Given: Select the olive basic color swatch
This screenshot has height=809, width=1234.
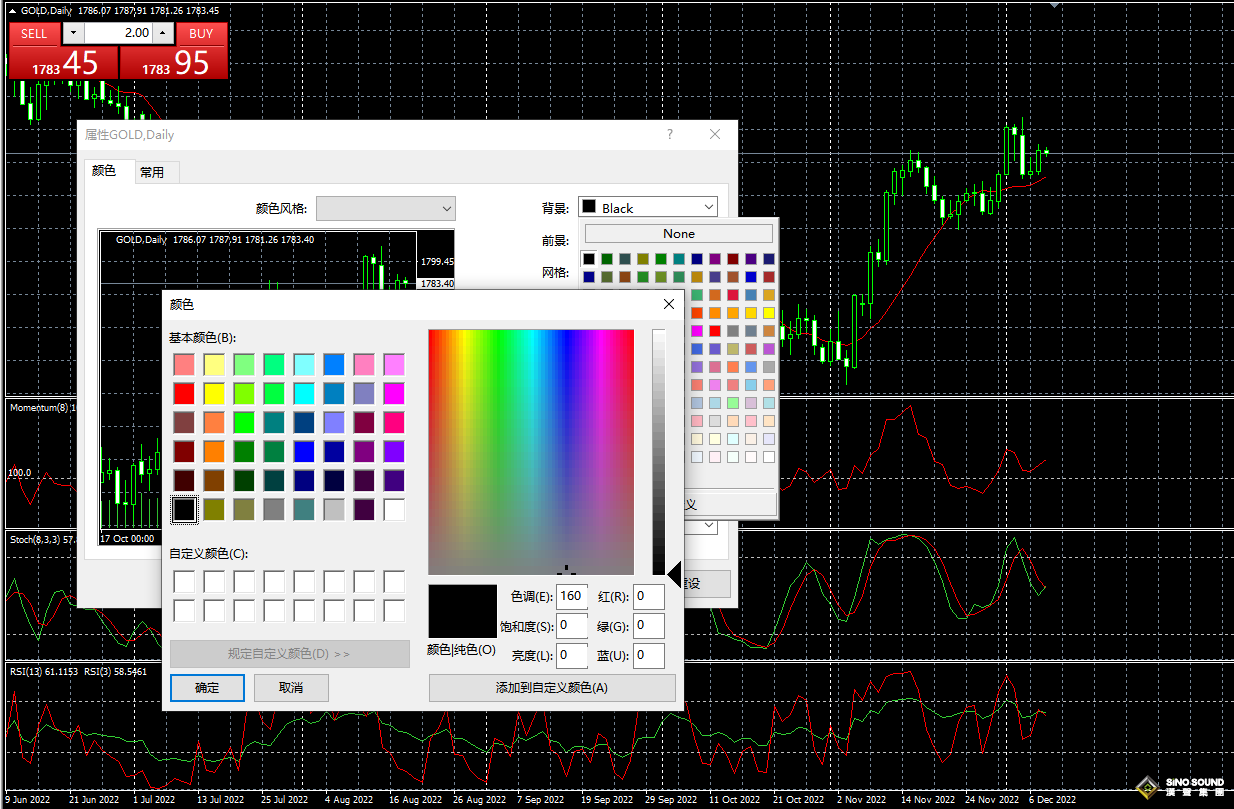Looking at the screenshot, I should pos(214,510).
